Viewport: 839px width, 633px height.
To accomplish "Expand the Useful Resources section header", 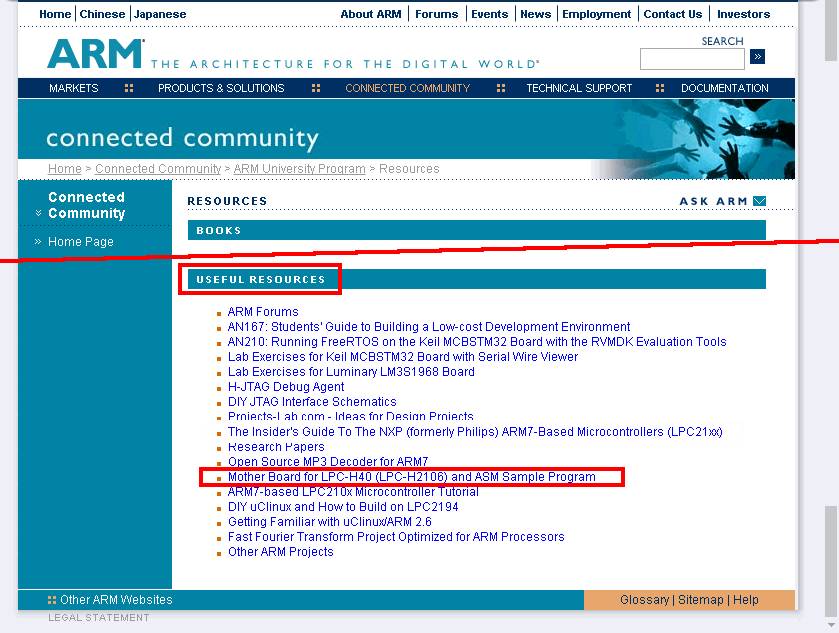I will click(261, 280).
